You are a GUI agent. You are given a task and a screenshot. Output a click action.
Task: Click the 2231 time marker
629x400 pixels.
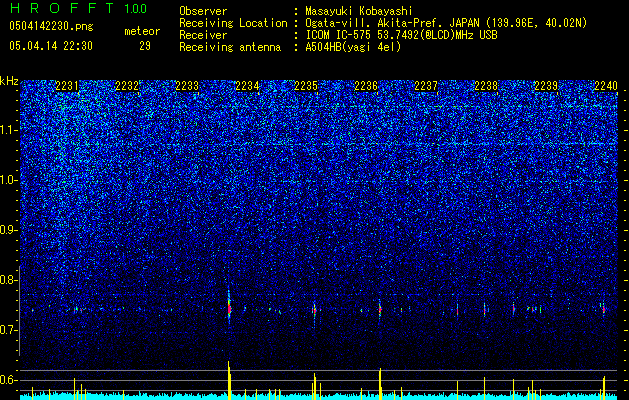(x=67, y=86)
